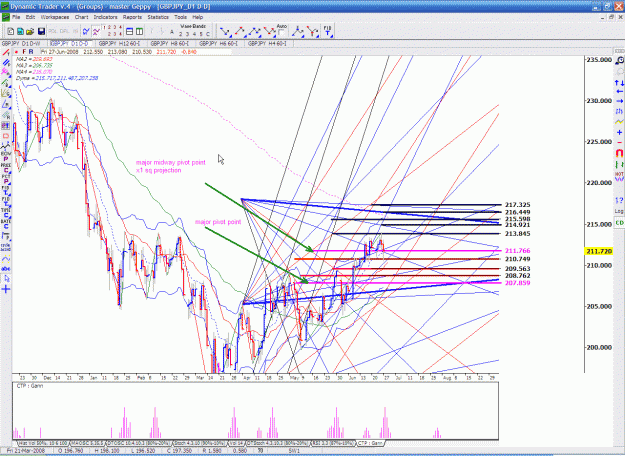Toggle Vase Band 2
625x456 pixels.
(181, 34)
